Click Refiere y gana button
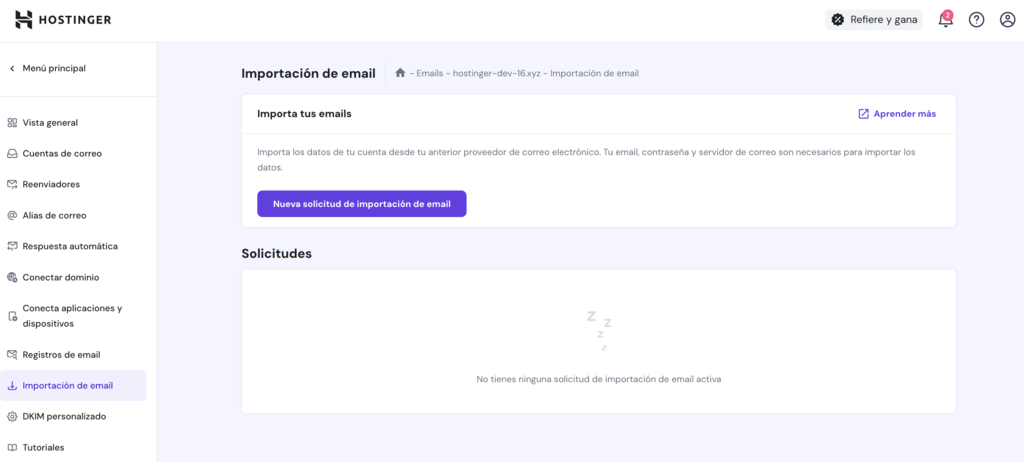1024x462 pixels. (874, 20)
